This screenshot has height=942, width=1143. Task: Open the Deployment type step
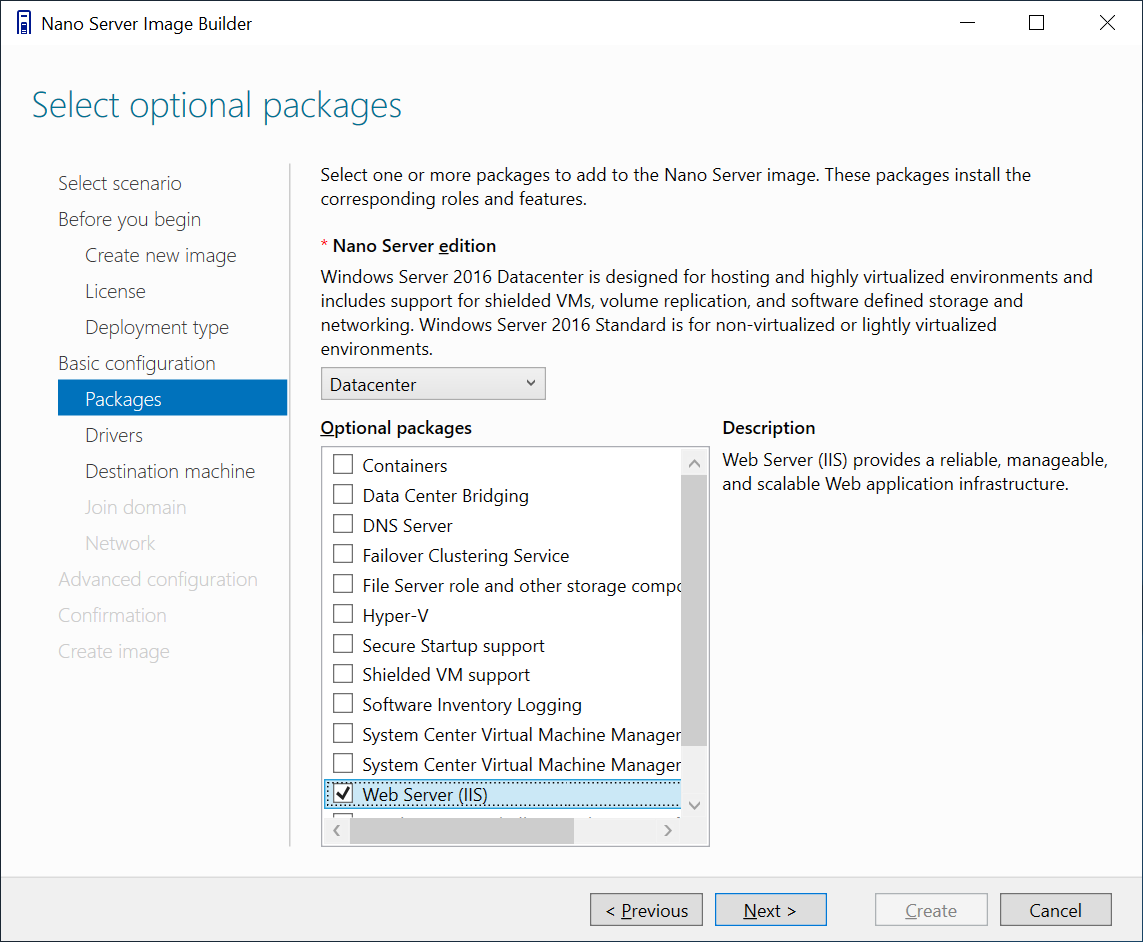tap(157, 327)
